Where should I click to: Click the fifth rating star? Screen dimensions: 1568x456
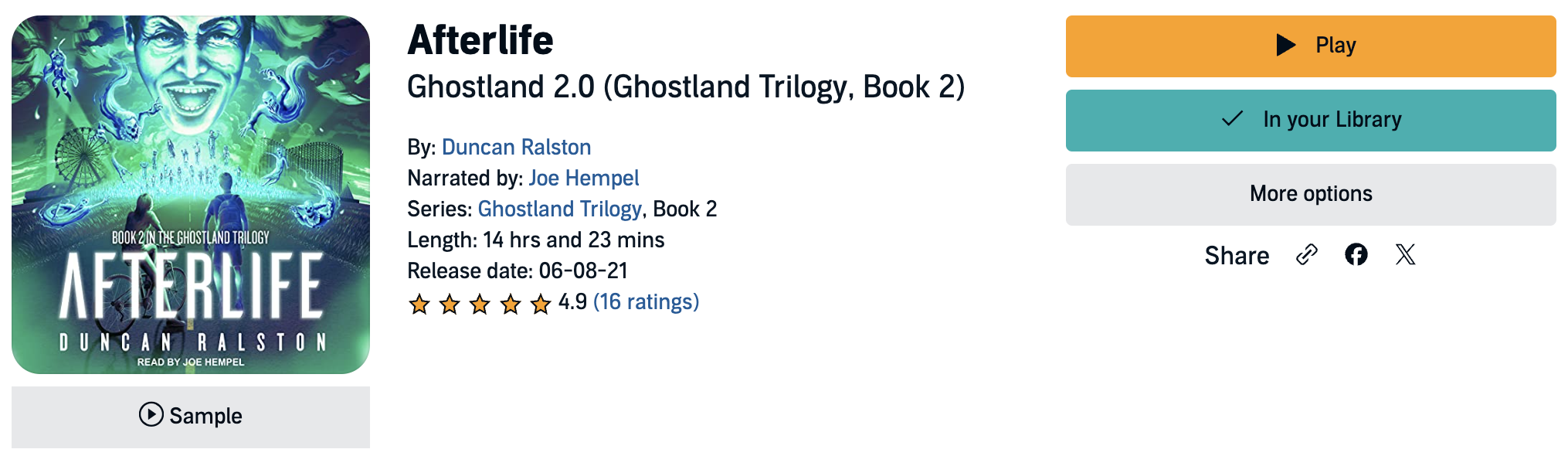tap(541, 304)
